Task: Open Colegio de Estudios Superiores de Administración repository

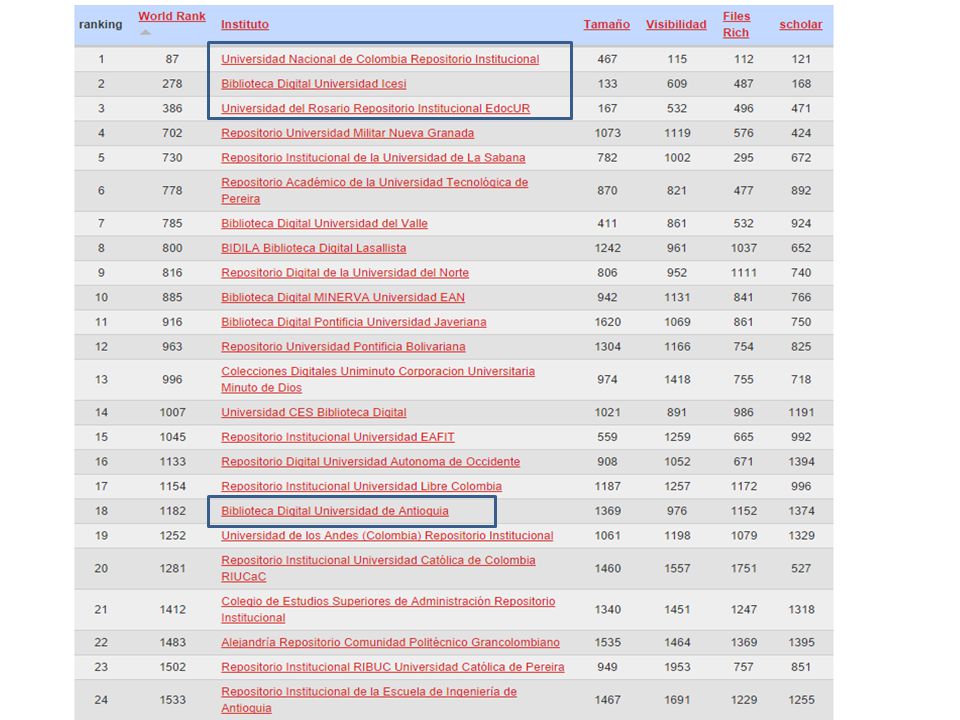Action: point(388,609)
